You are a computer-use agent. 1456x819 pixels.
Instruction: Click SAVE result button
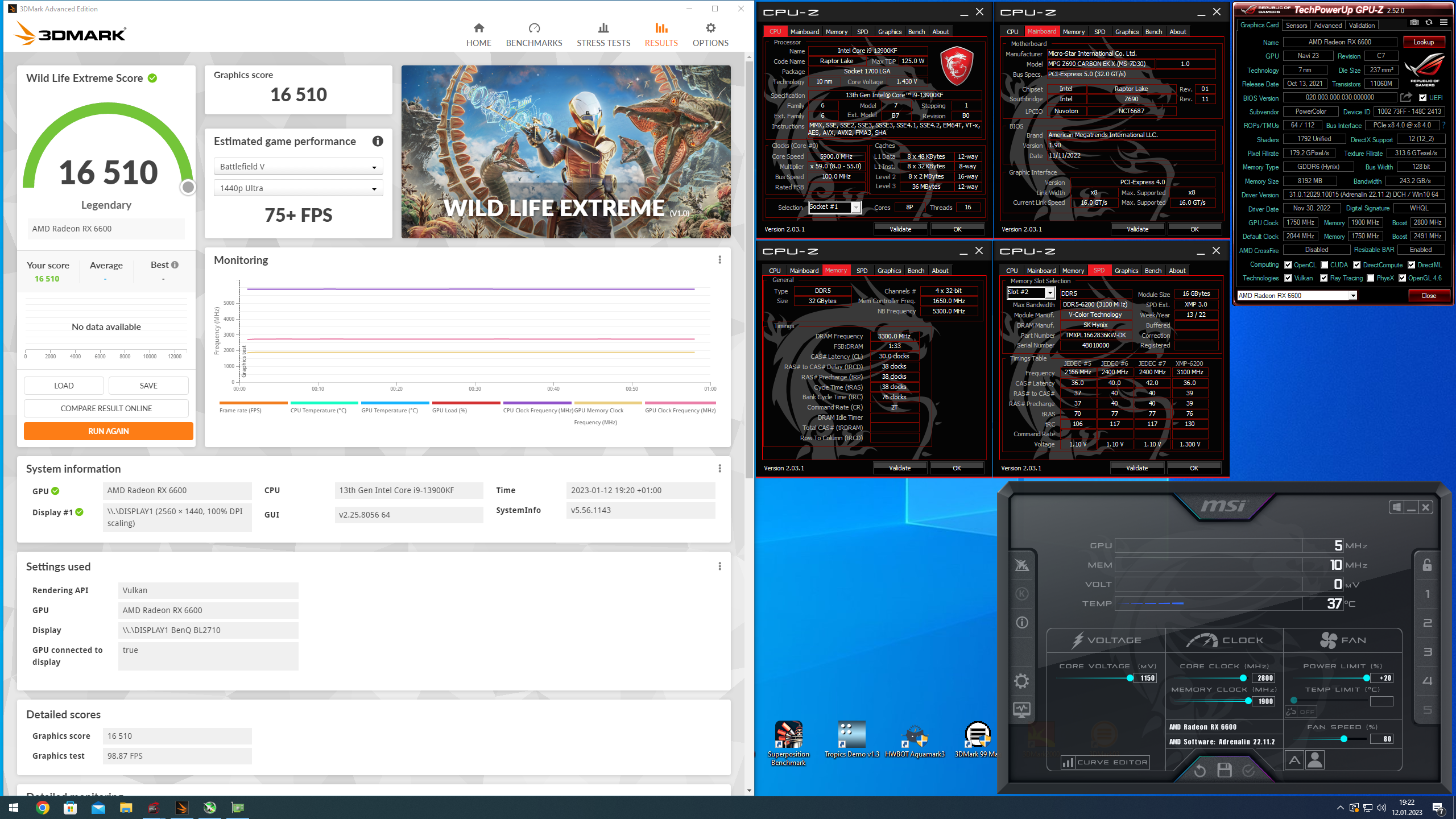[x=148, y=386]
